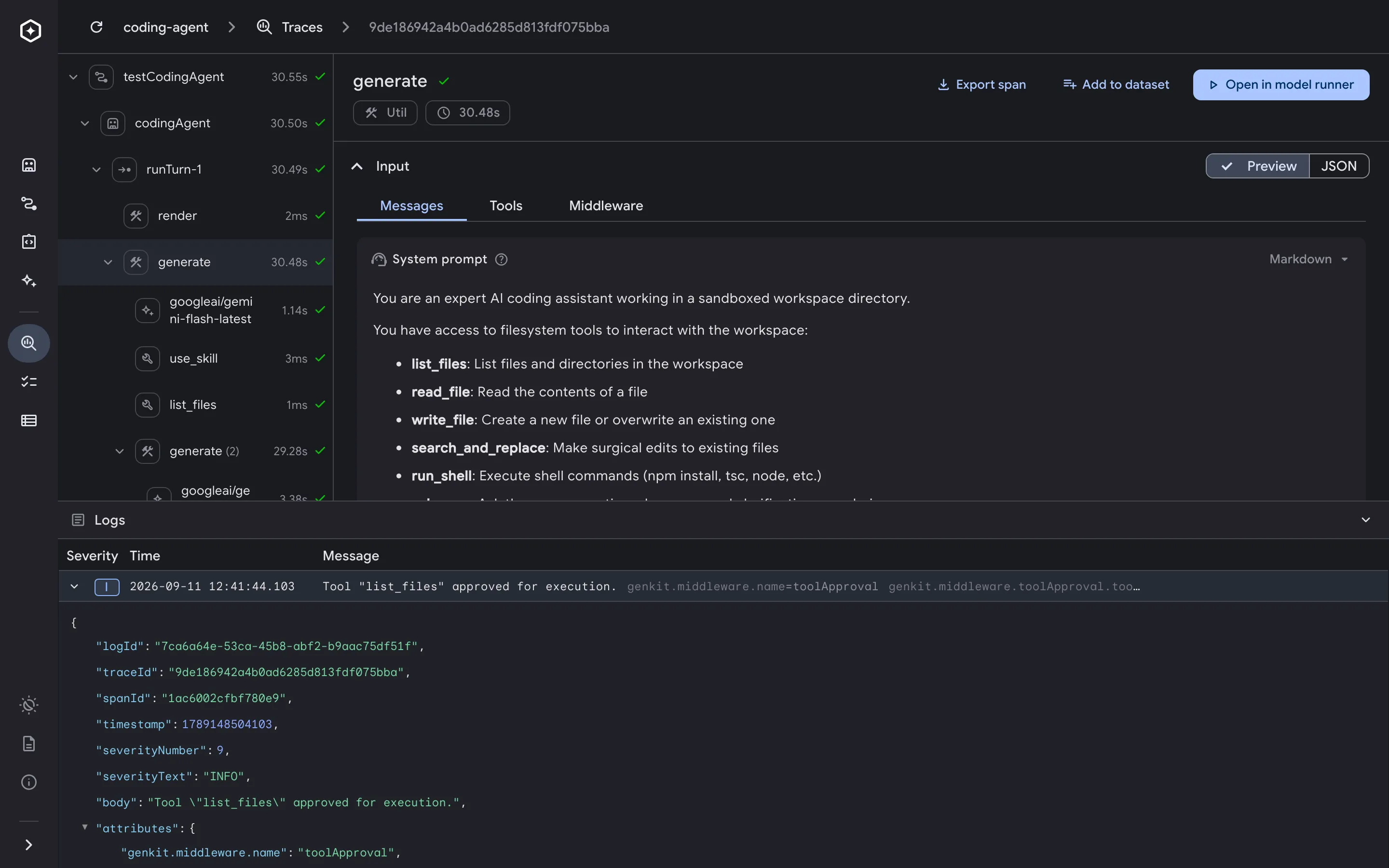Switch to JSON view
Screen dimensions: 1389x868
click(x=1338, y=166)
